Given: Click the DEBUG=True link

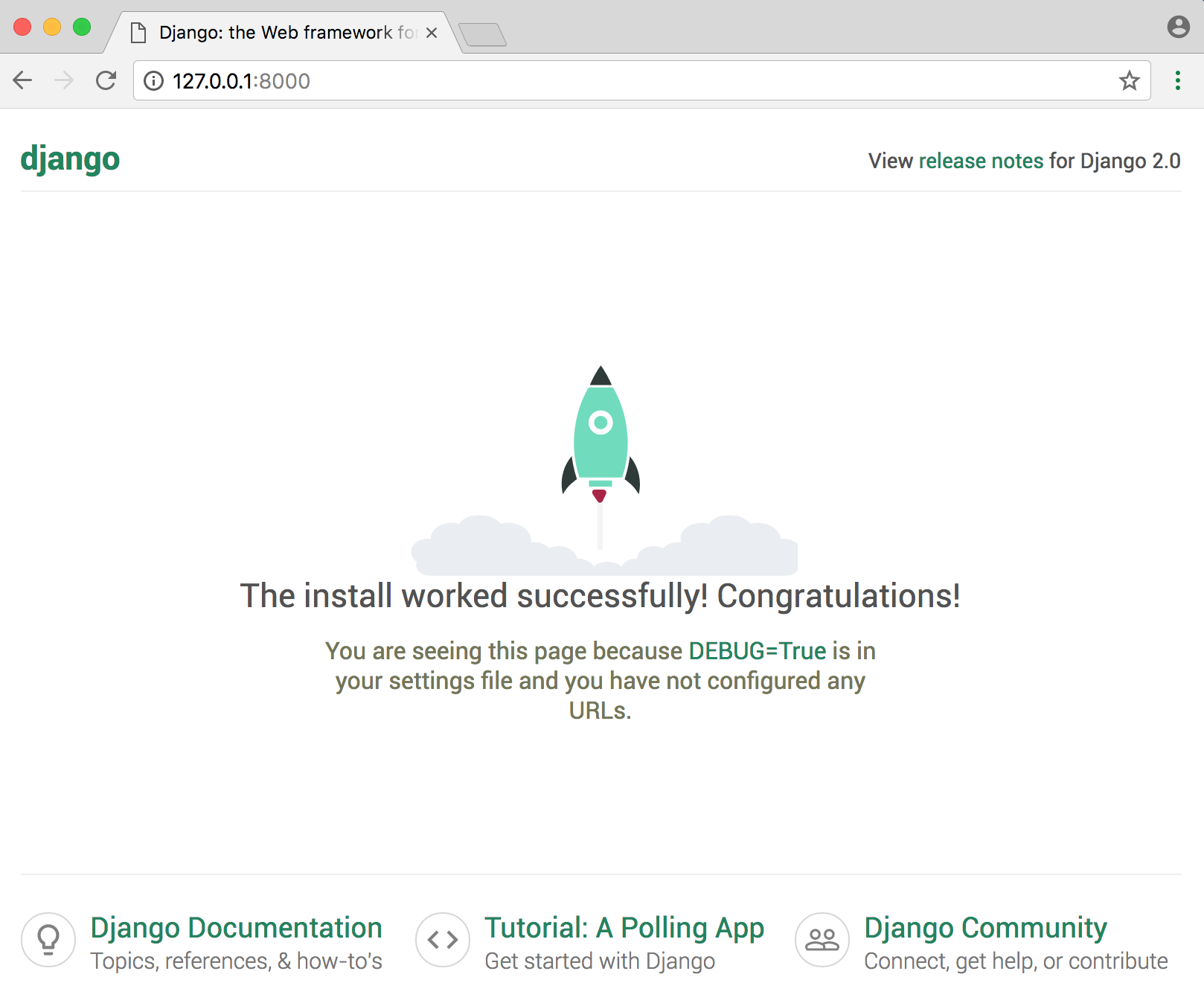Looking at the screenshot, I should pyautogui.click(x=758, y=651).
